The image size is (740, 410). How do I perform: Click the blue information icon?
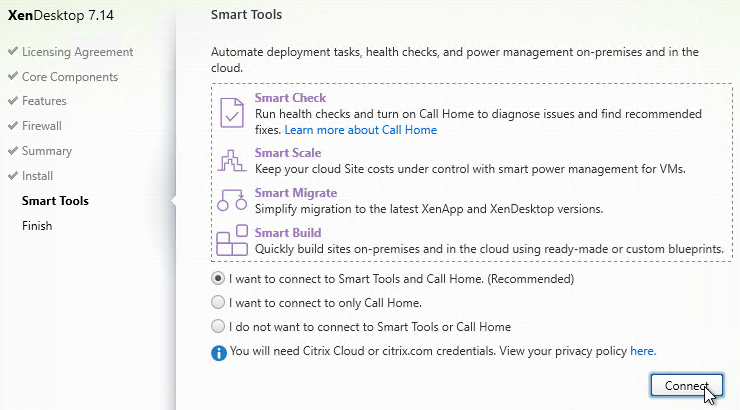click(219, 352)
